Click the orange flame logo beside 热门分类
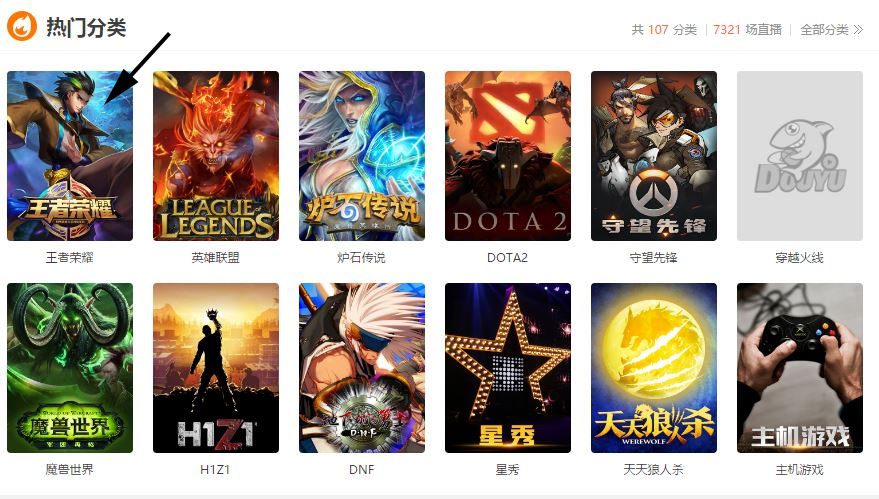 coord(21,26)
